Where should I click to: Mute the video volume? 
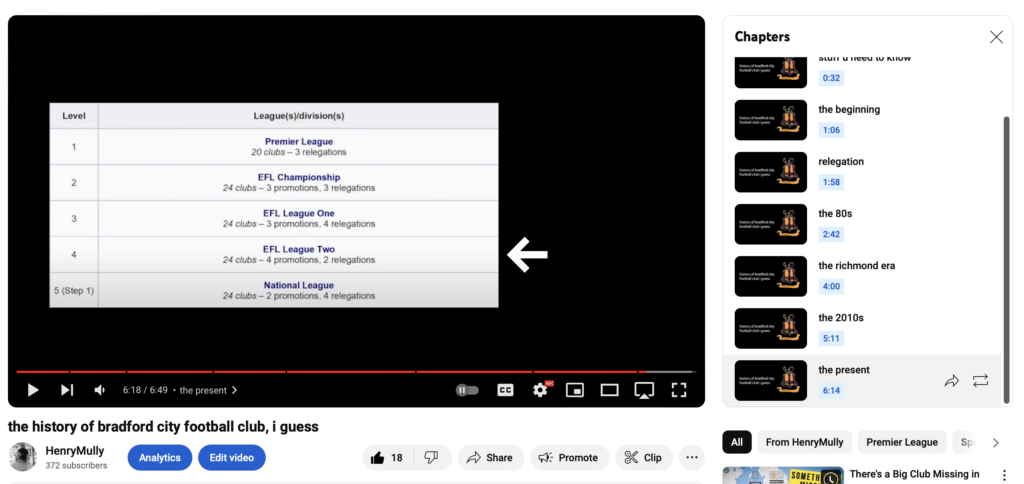point(99,390)
